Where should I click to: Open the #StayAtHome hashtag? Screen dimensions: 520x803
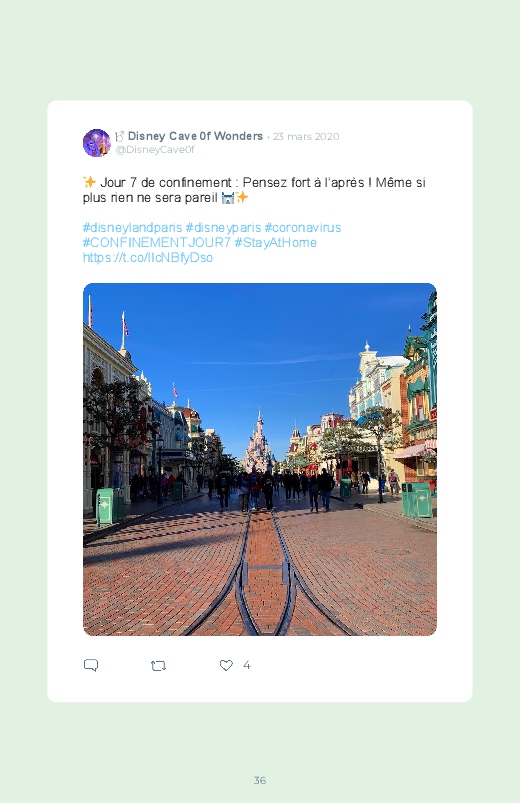point(276,242)
